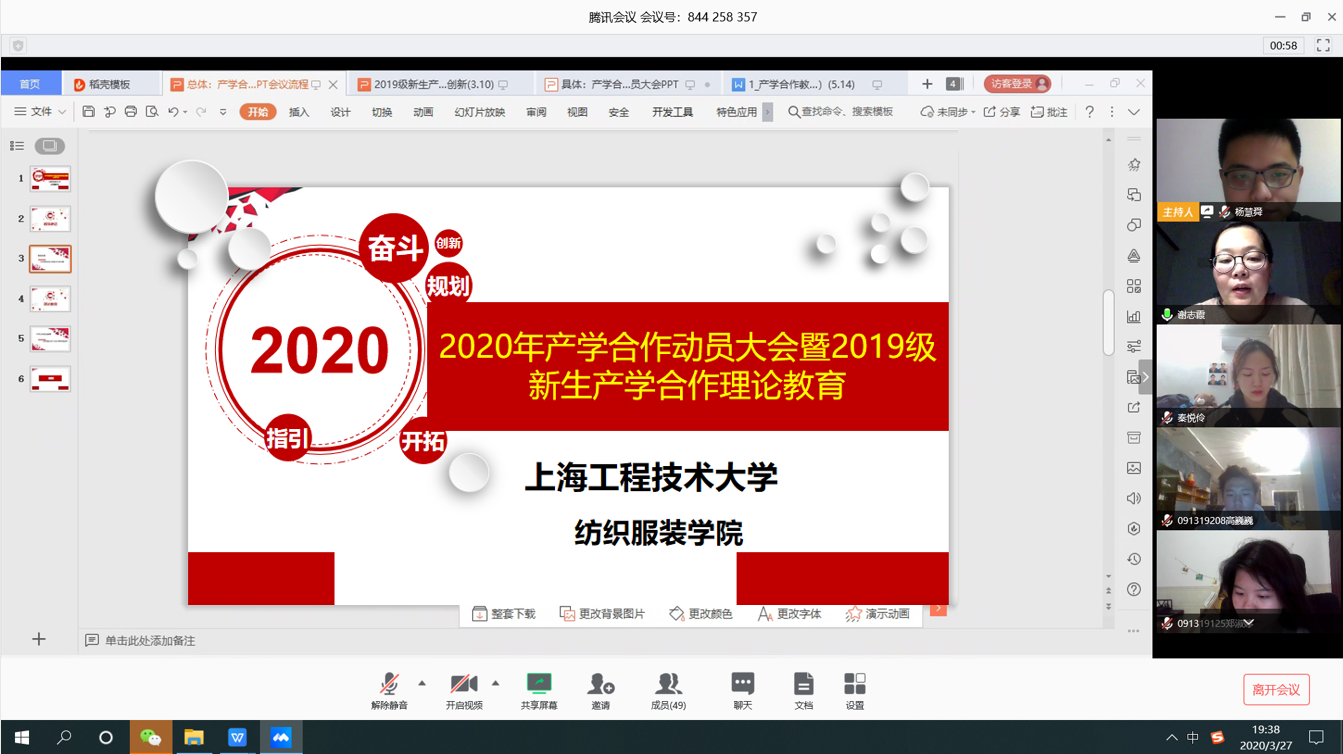Screen dimensions: 1343x754
Task: Open the 文档 documents icon
Action: pos(803,689)
